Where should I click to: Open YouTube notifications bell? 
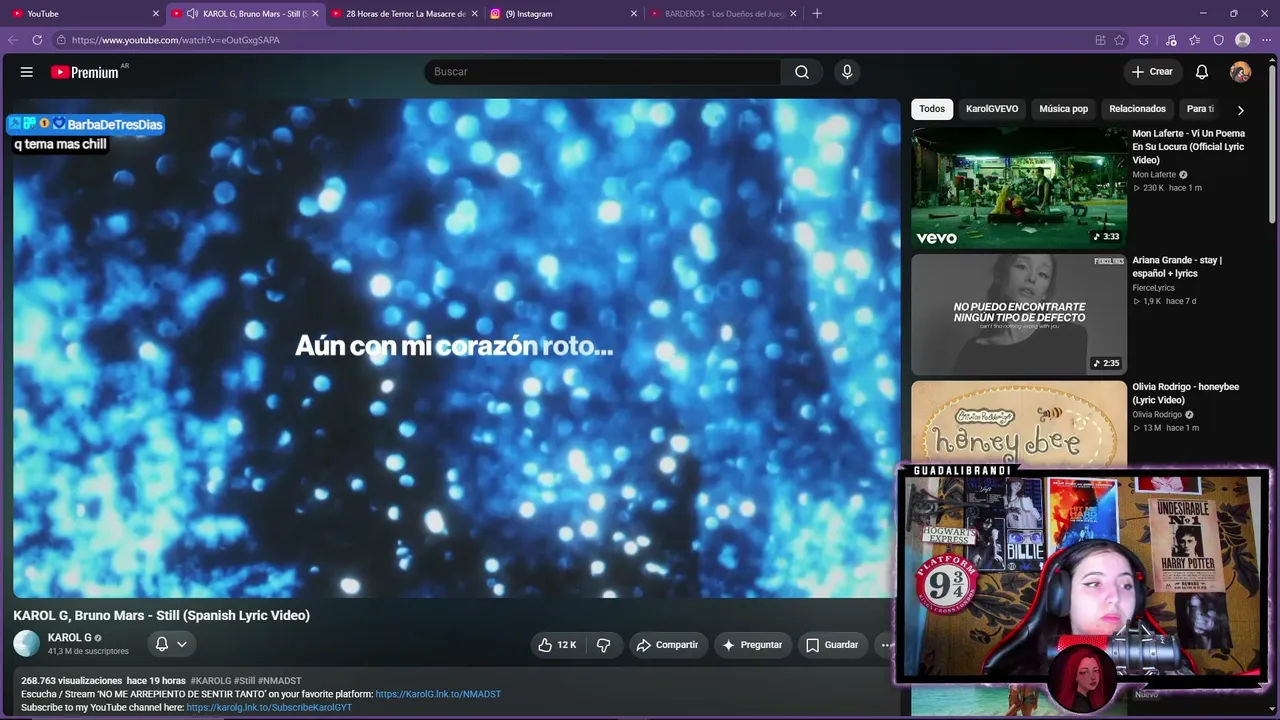pos(1202,72)
